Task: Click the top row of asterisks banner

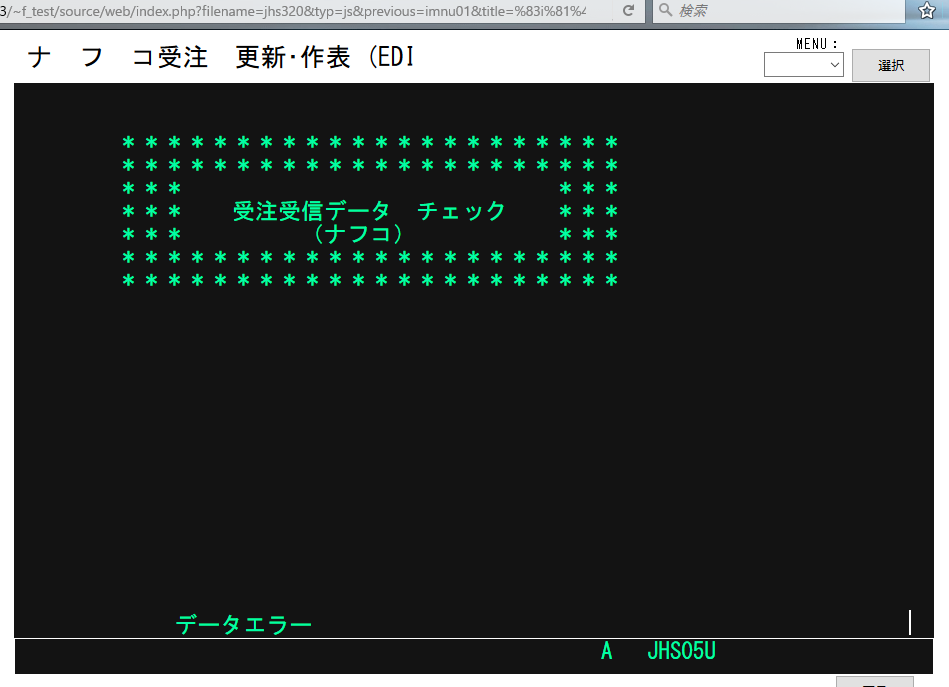Action: (369, 142)
